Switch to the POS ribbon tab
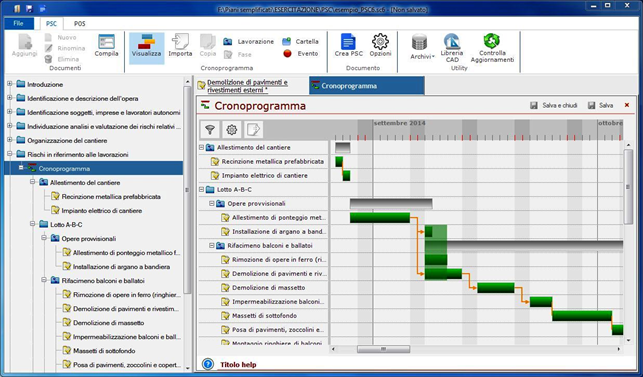Image resolution: width=643 pixels, height=377 pixels. [80, 24]
